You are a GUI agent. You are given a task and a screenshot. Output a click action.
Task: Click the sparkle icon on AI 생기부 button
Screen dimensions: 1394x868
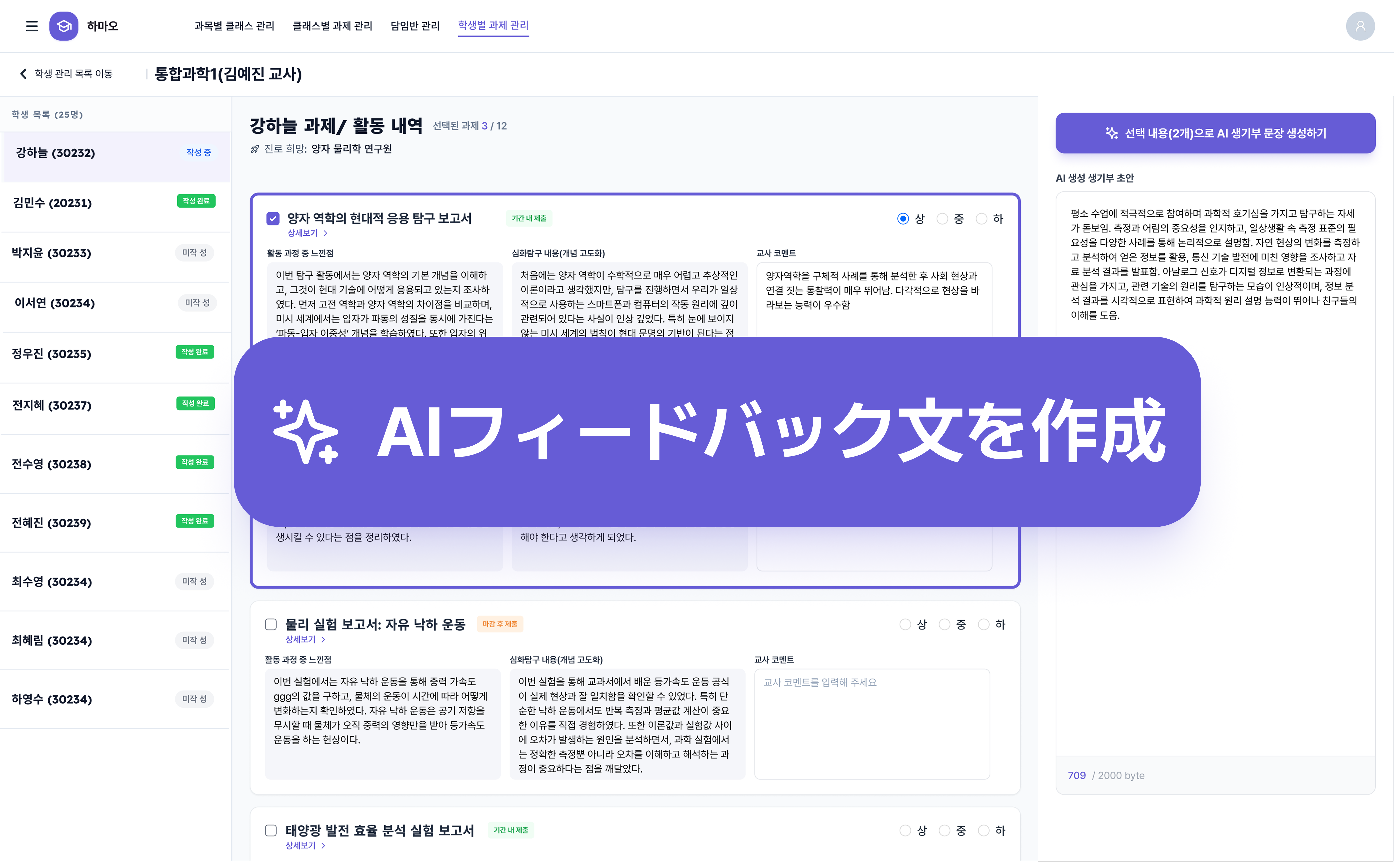[x=1112, y=133]
